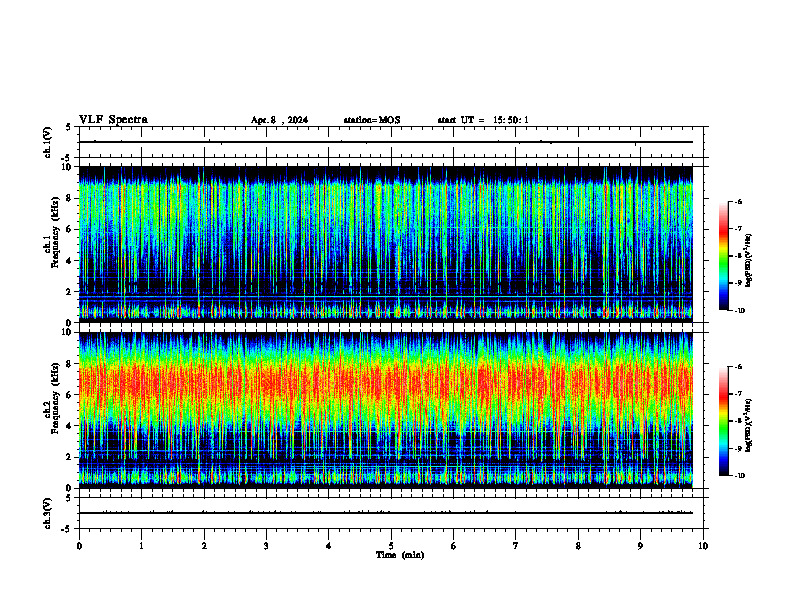Click the "-8" label on the upper colorbar

(738, 256)
